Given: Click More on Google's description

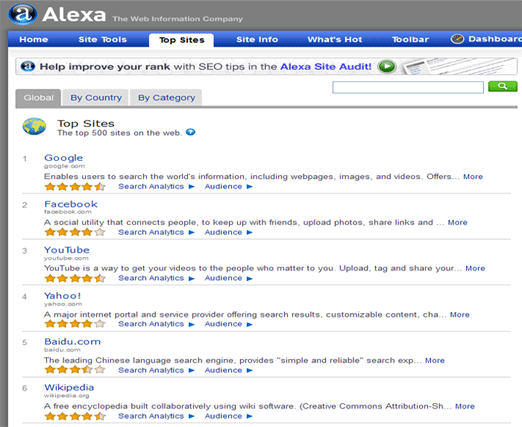Looking at the screenshot, I should pyautogui.click(x=473, y=176).
